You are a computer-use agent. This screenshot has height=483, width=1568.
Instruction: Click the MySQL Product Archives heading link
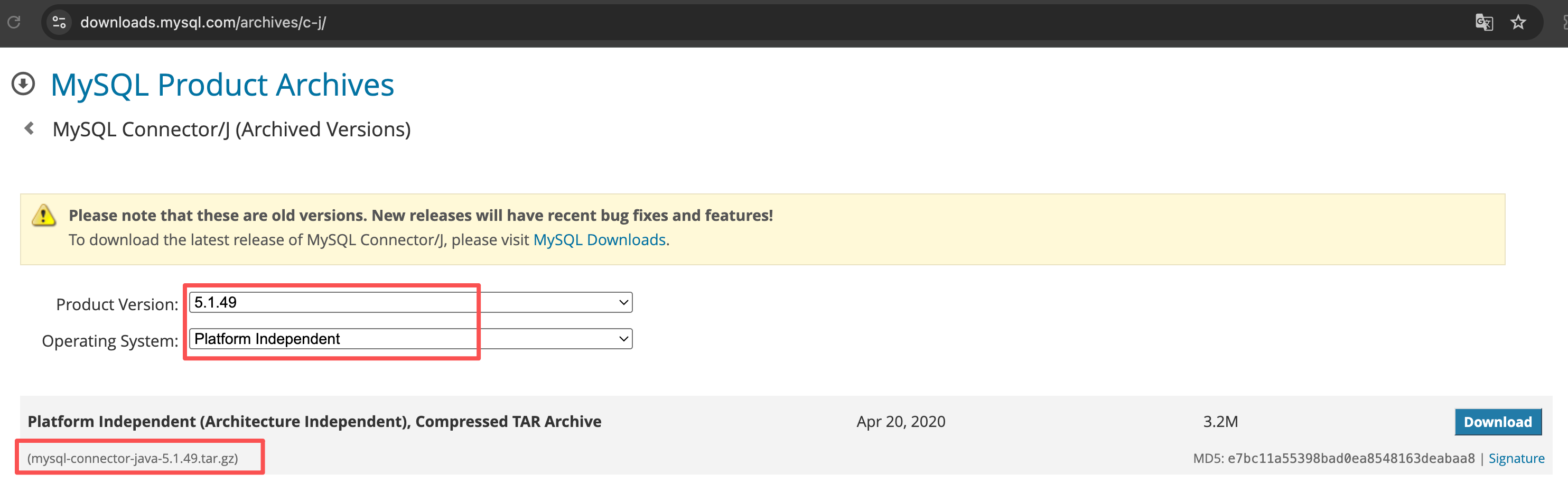(222, 85)
